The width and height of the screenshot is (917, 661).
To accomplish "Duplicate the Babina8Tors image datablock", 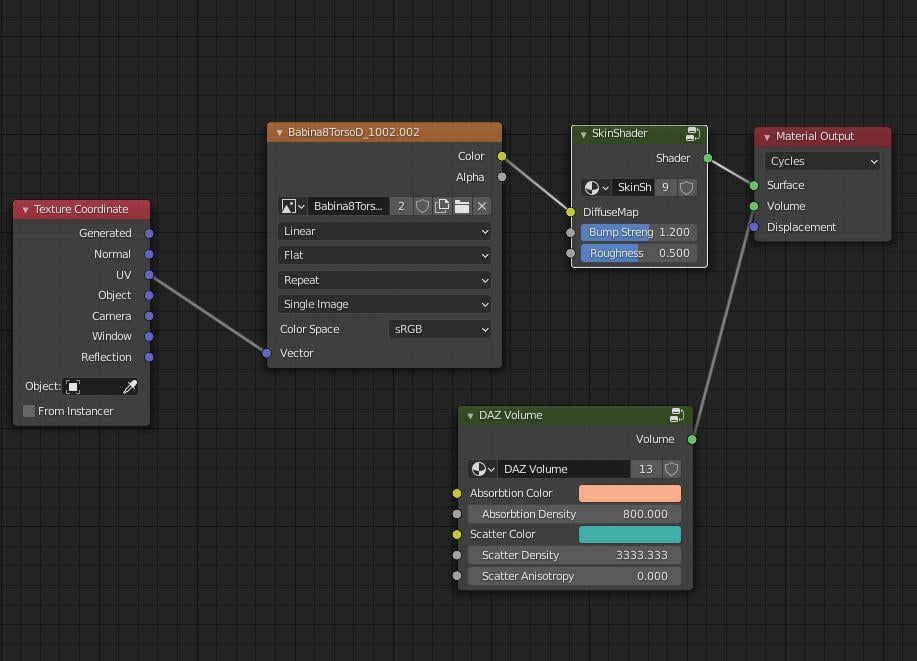I will 442,206.
